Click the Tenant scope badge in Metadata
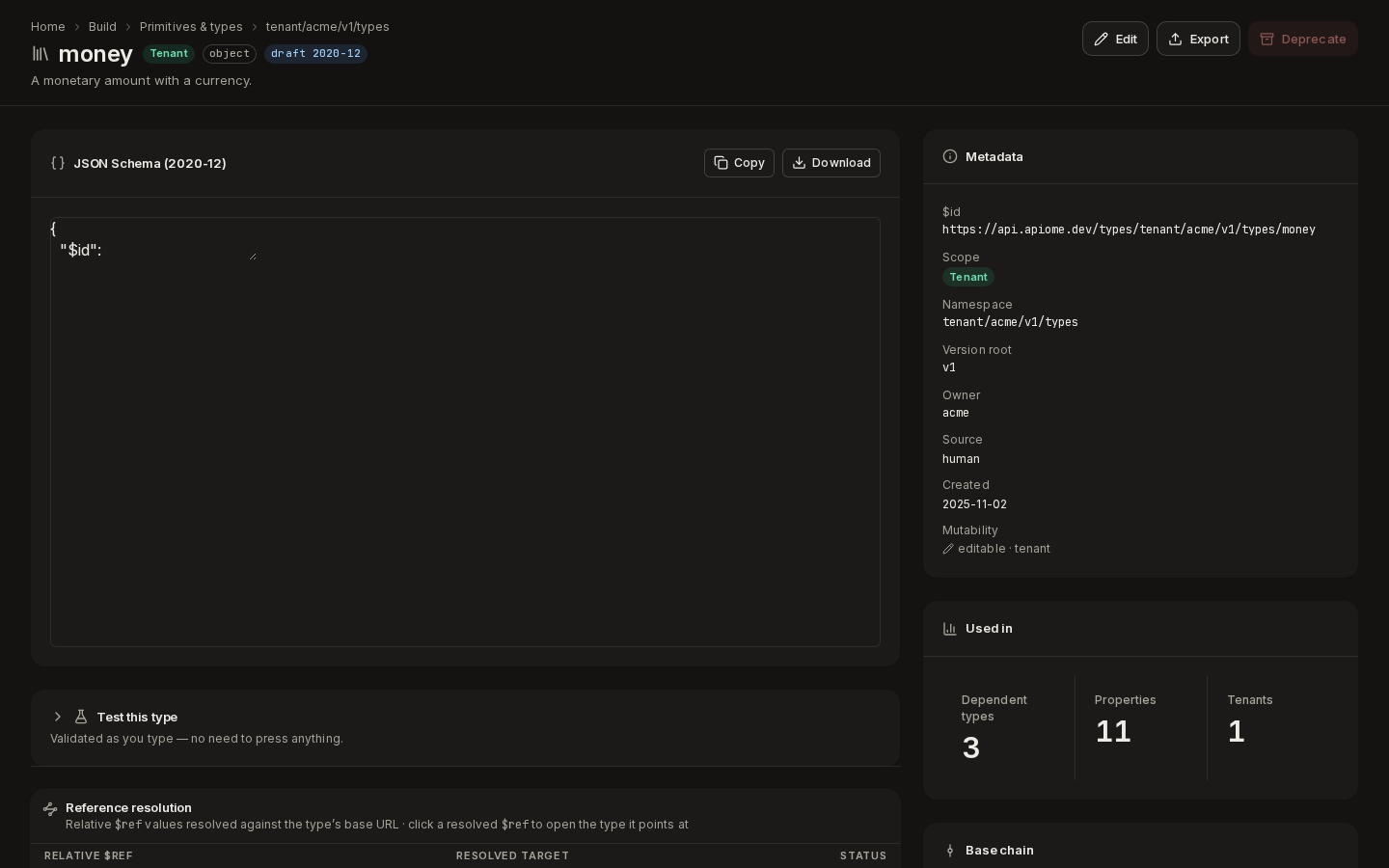Image resolution: width=1389 pixels, height=868 pixels. point(968,277)
